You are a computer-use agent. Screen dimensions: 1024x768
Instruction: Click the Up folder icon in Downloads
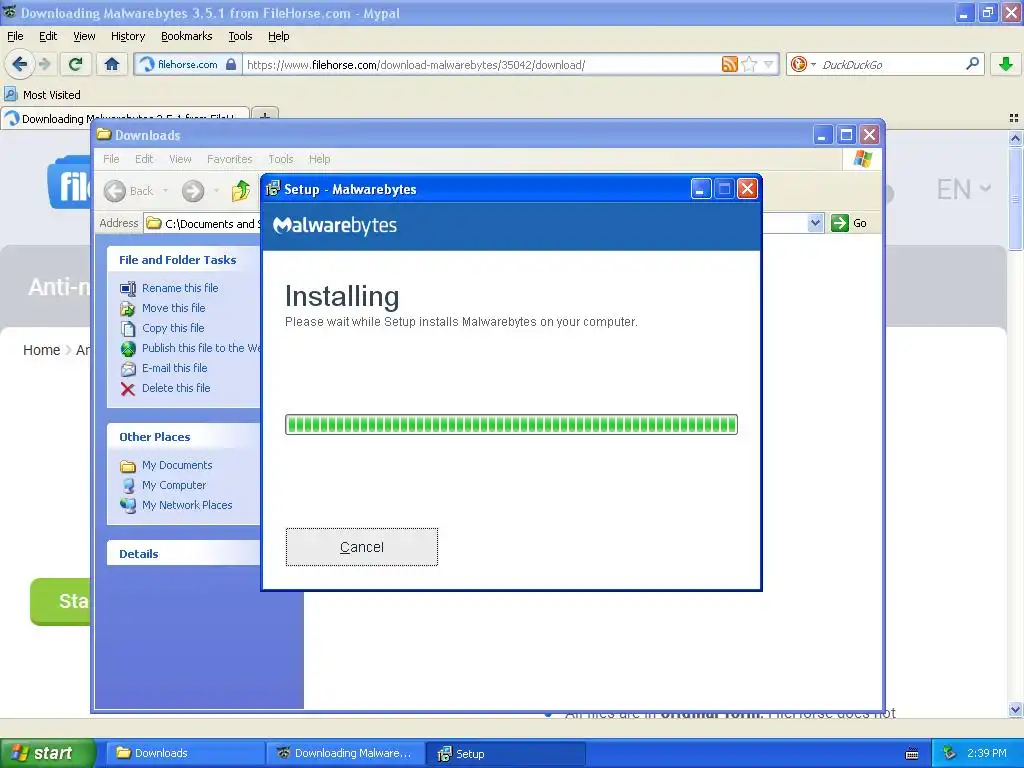coord(241,191)
